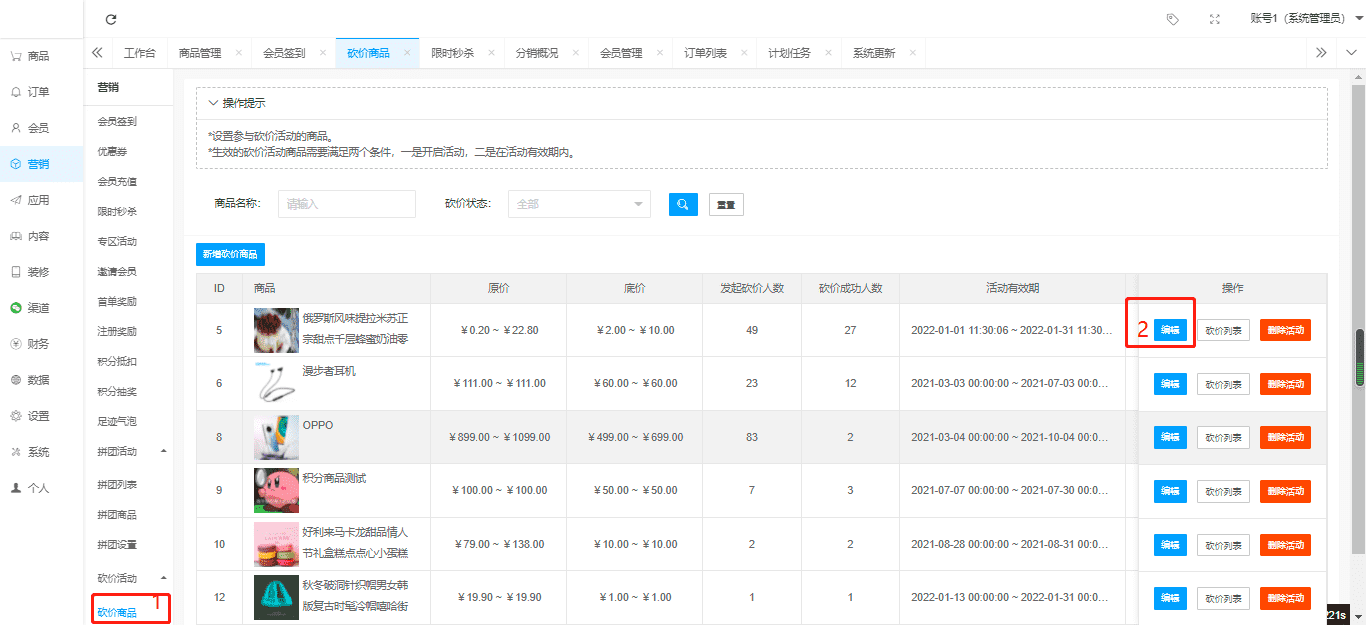Screen dimensions: 1366x625
Task: Open 砍价列表 for 漫步者耳机
Action: click(1222, 384)
